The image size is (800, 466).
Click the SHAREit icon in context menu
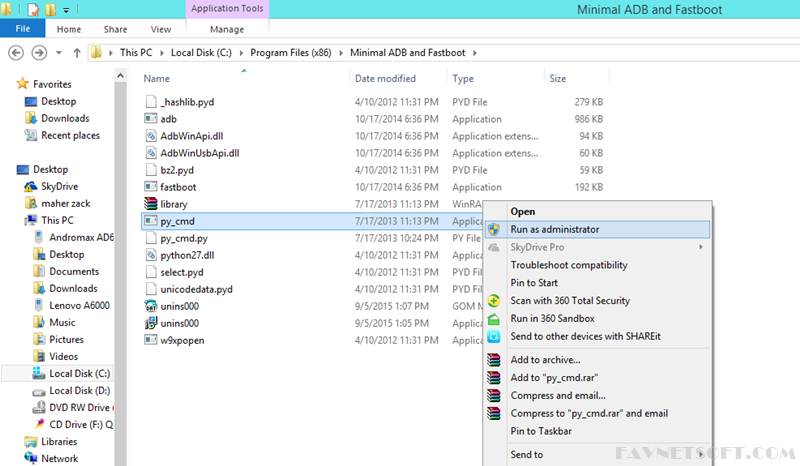(493, 336)
